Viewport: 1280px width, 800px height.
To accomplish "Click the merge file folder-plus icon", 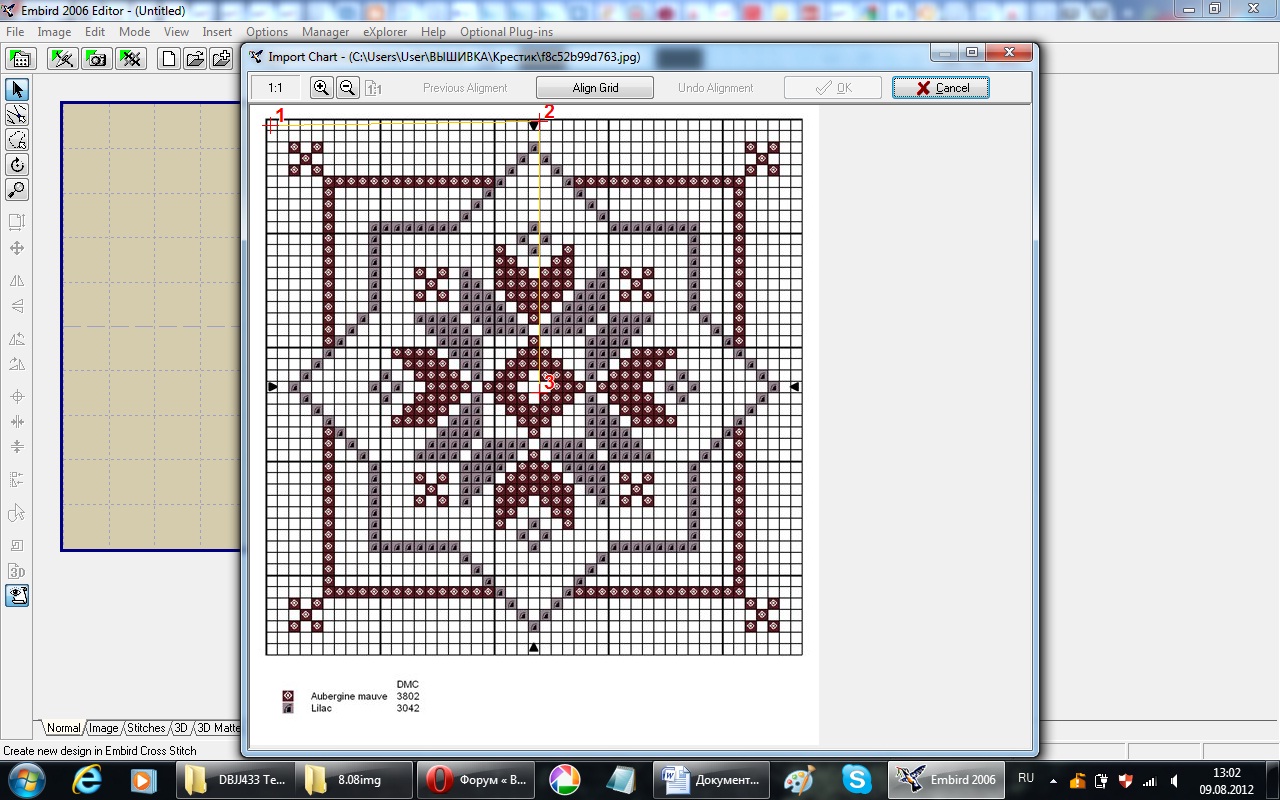I will click(221, 58).
